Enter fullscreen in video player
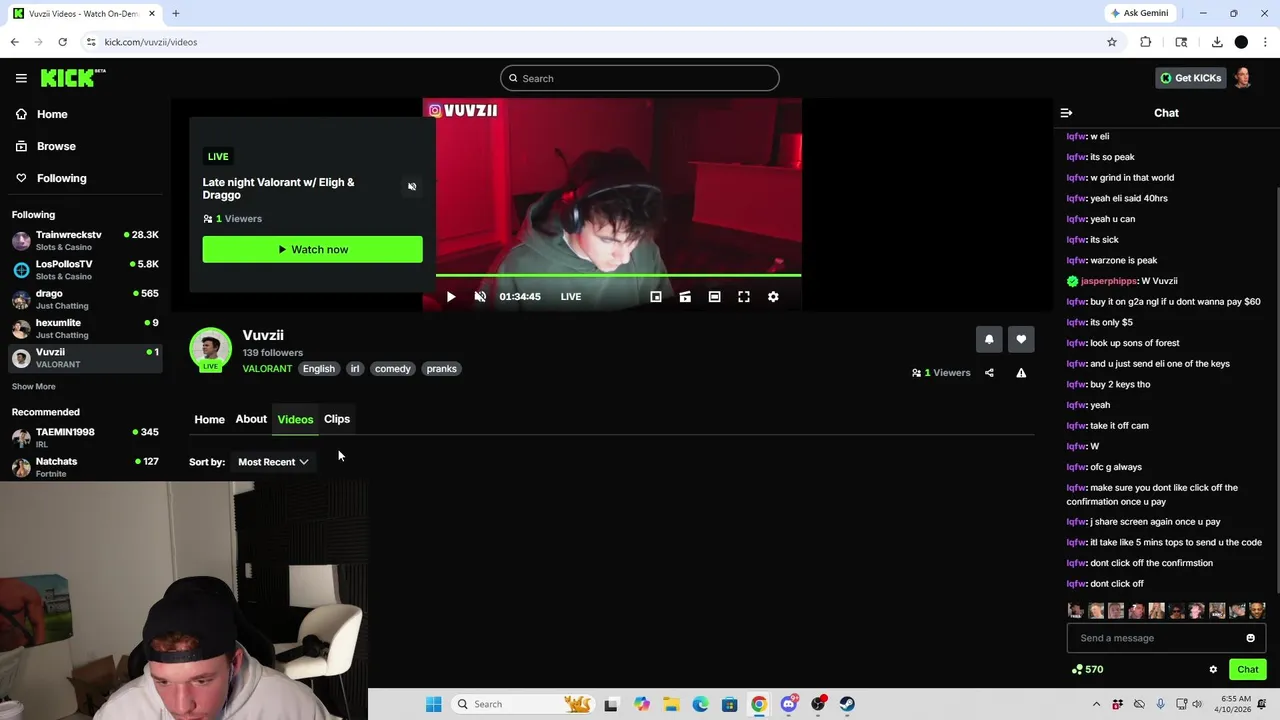 744,297
